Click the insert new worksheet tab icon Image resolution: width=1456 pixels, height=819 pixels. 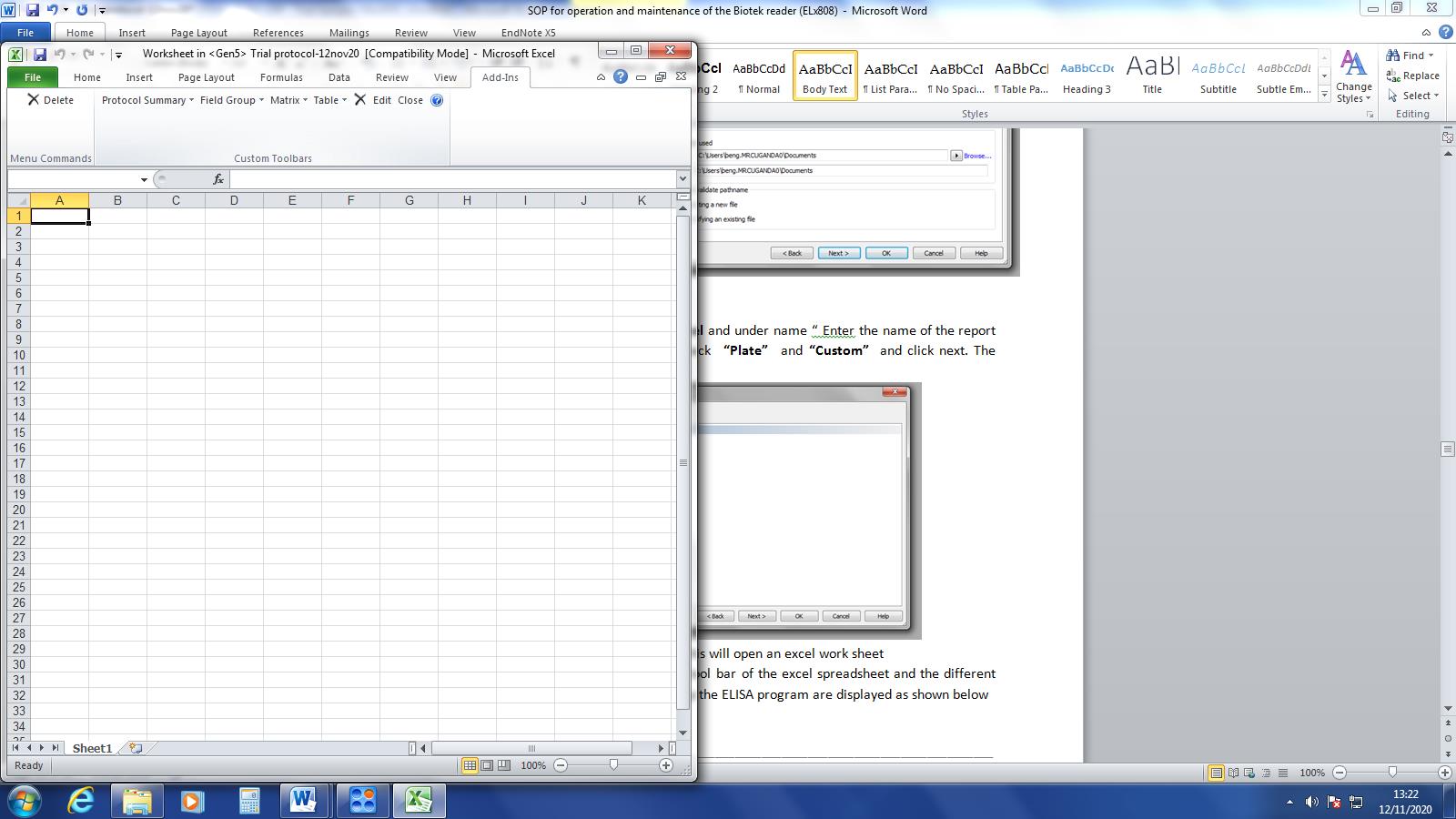(136, 748)
